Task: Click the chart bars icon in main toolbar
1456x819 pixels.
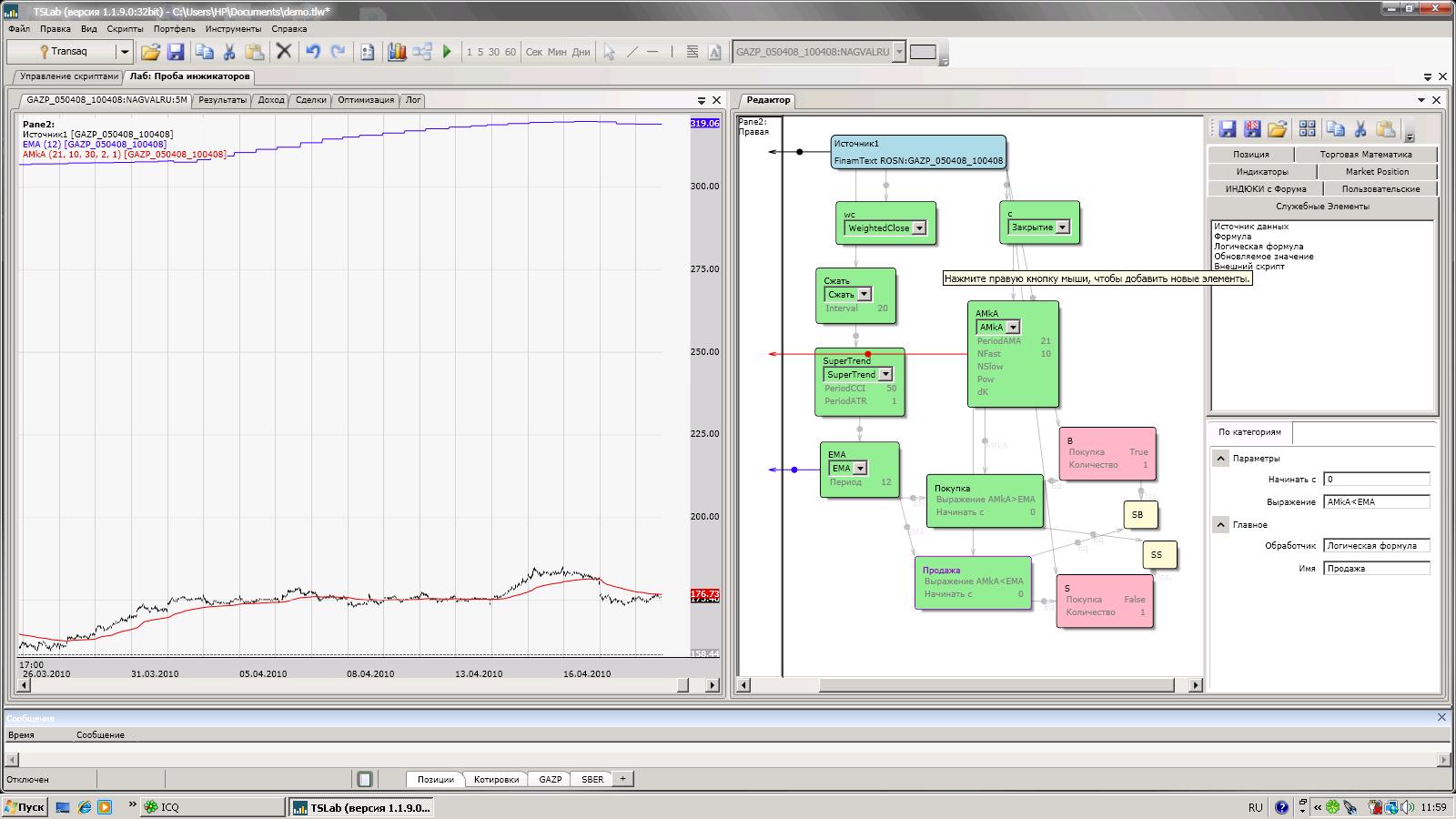Action: [x=397, y=52]
